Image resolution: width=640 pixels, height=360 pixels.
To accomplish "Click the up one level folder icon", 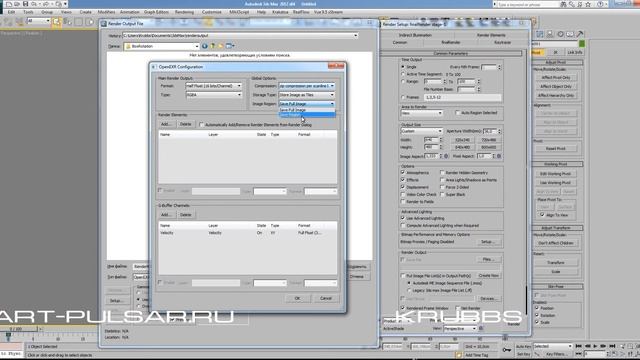I will (213, 46).
